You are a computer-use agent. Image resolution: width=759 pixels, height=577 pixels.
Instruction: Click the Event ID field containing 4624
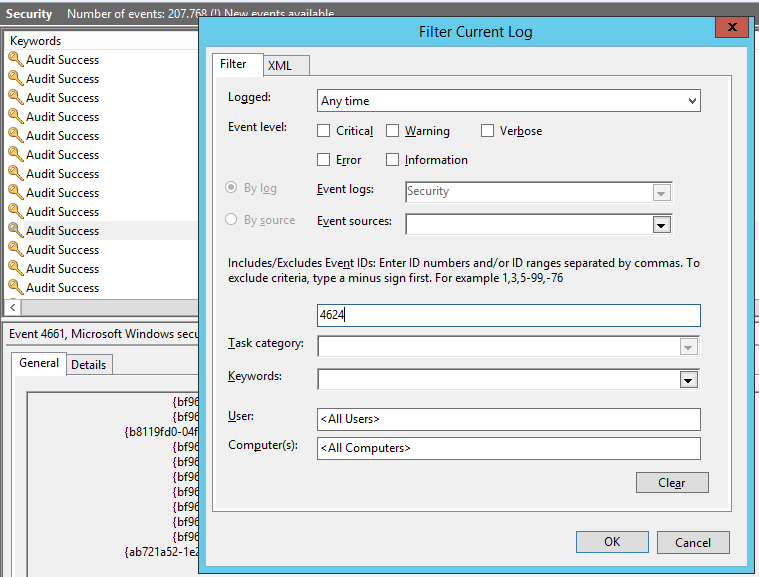(508, 316)
